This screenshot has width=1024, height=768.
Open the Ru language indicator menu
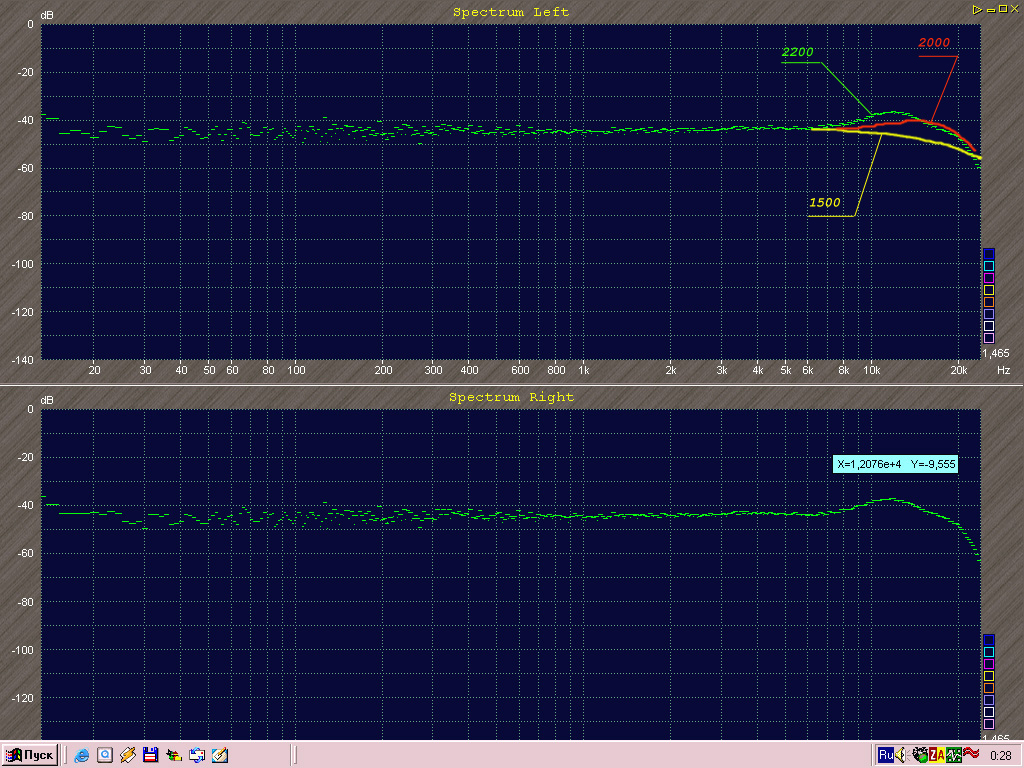(x=886, y=755)
